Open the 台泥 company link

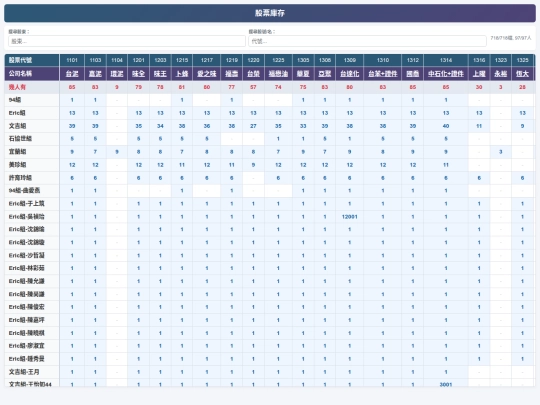pos(72,74)
